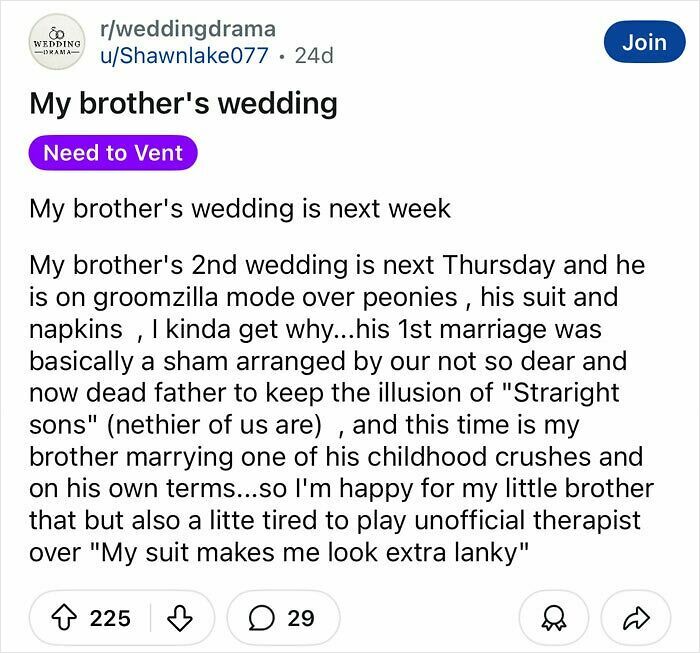The image size is (700, 653).
Task: Click the 225 vote count
Action: click(110, 618)
